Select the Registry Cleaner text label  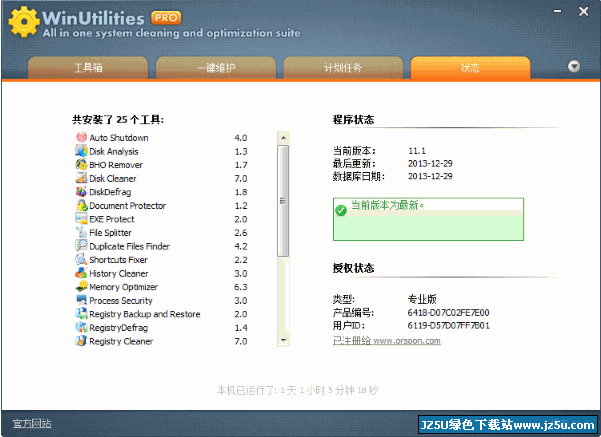[x=121, y=341]
